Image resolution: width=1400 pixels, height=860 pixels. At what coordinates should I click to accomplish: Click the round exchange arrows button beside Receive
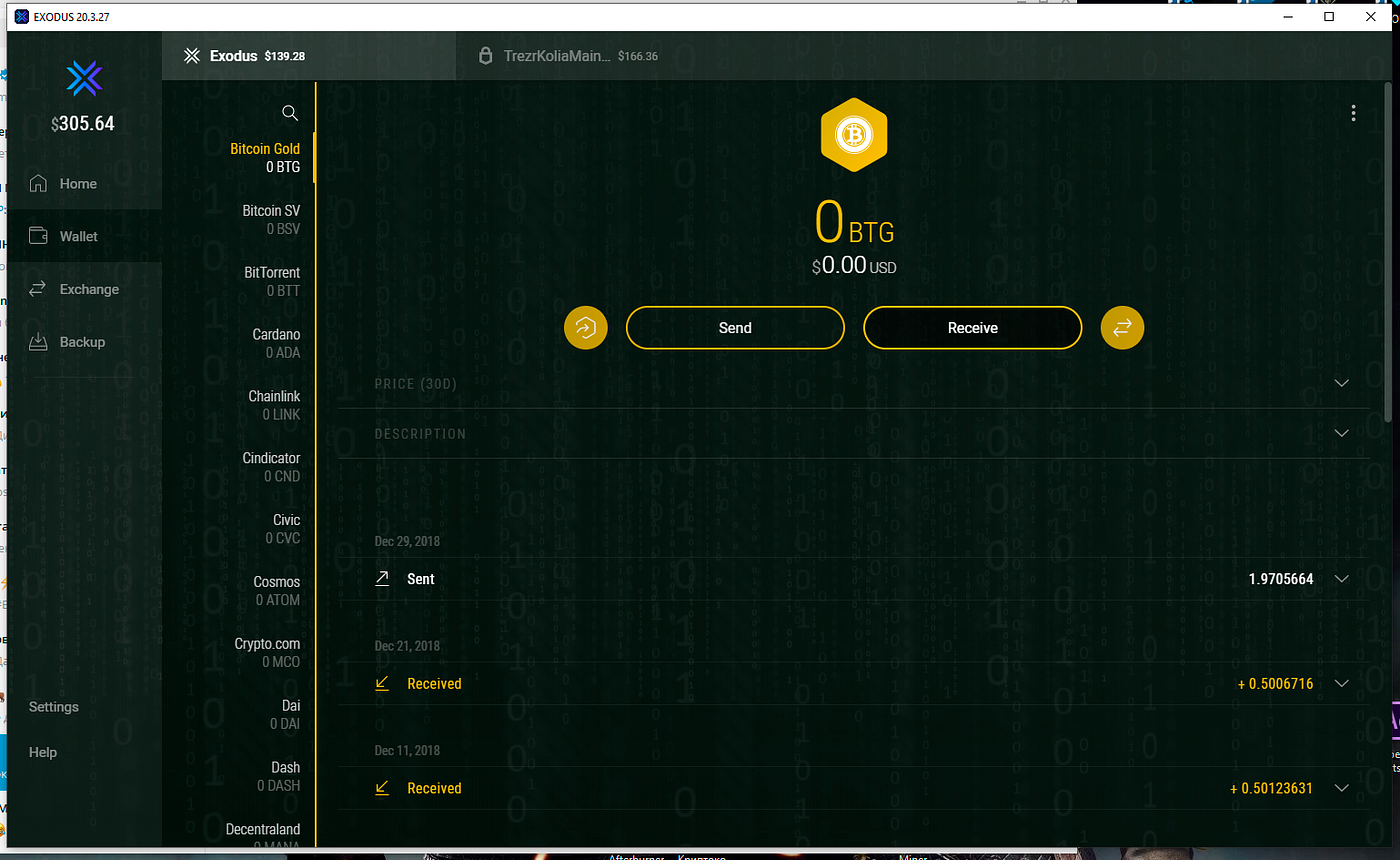1122,327
